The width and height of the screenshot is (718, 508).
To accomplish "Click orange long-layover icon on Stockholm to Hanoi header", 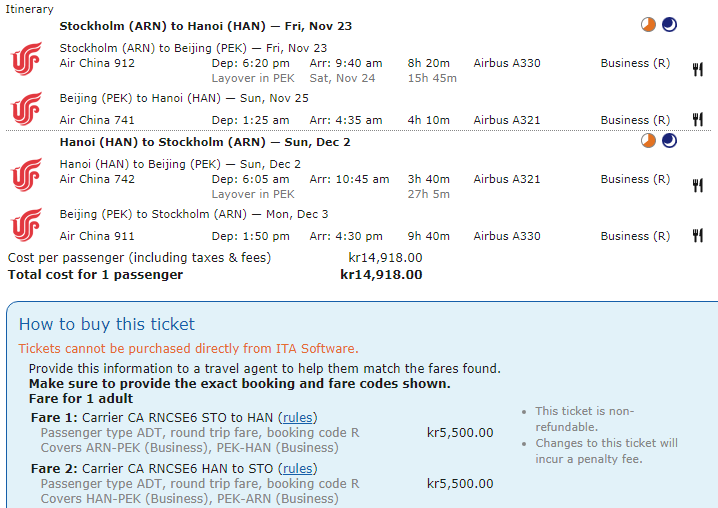I will [649, 25].
